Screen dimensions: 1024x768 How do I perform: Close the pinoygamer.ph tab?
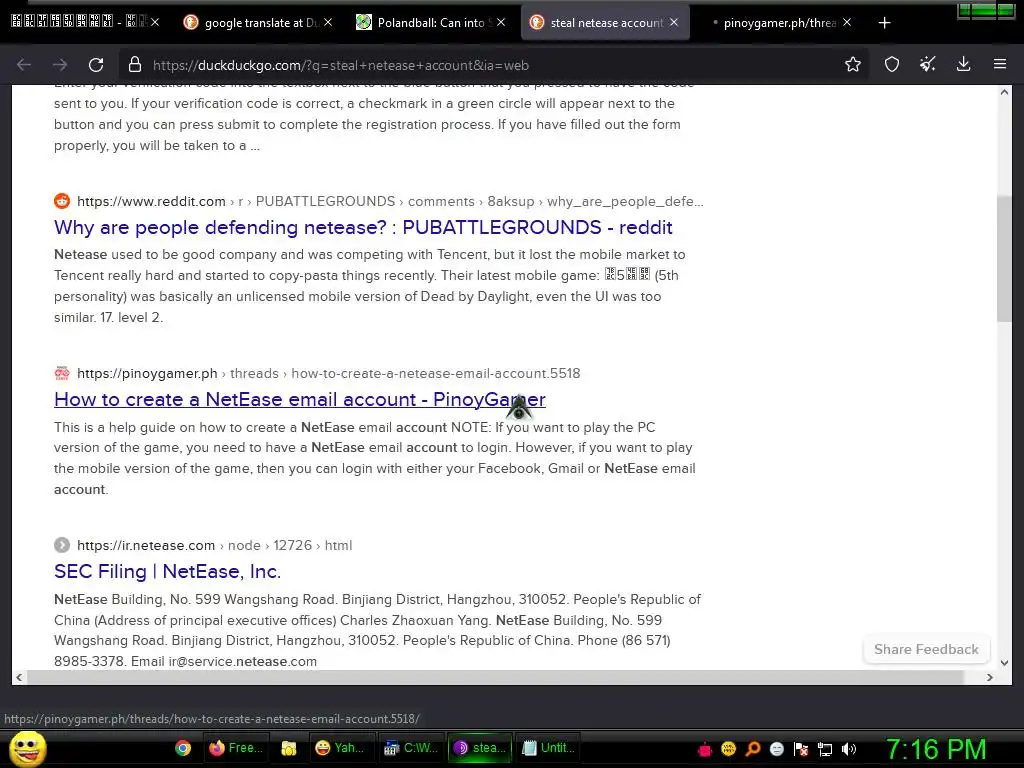click(x=847, y=22)
